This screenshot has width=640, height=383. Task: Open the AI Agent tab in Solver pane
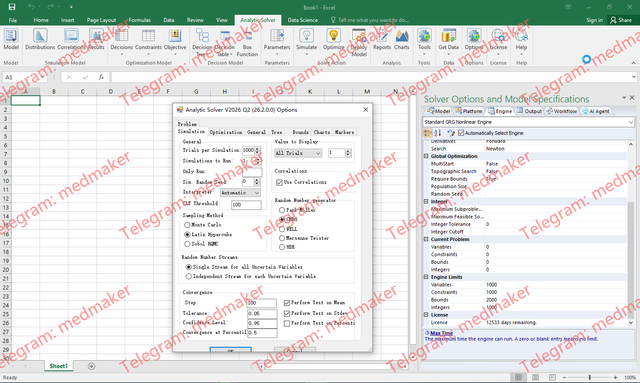pyautogui.click(x=596, y=111)
